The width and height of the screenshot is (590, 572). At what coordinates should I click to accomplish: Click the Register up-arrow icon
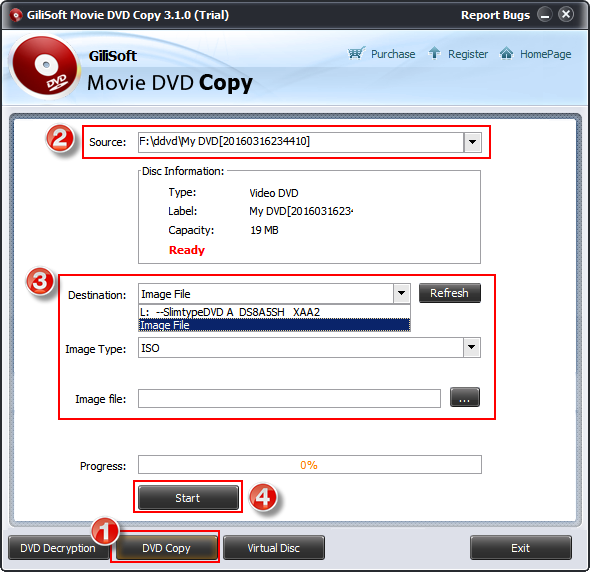coord(434,53)
